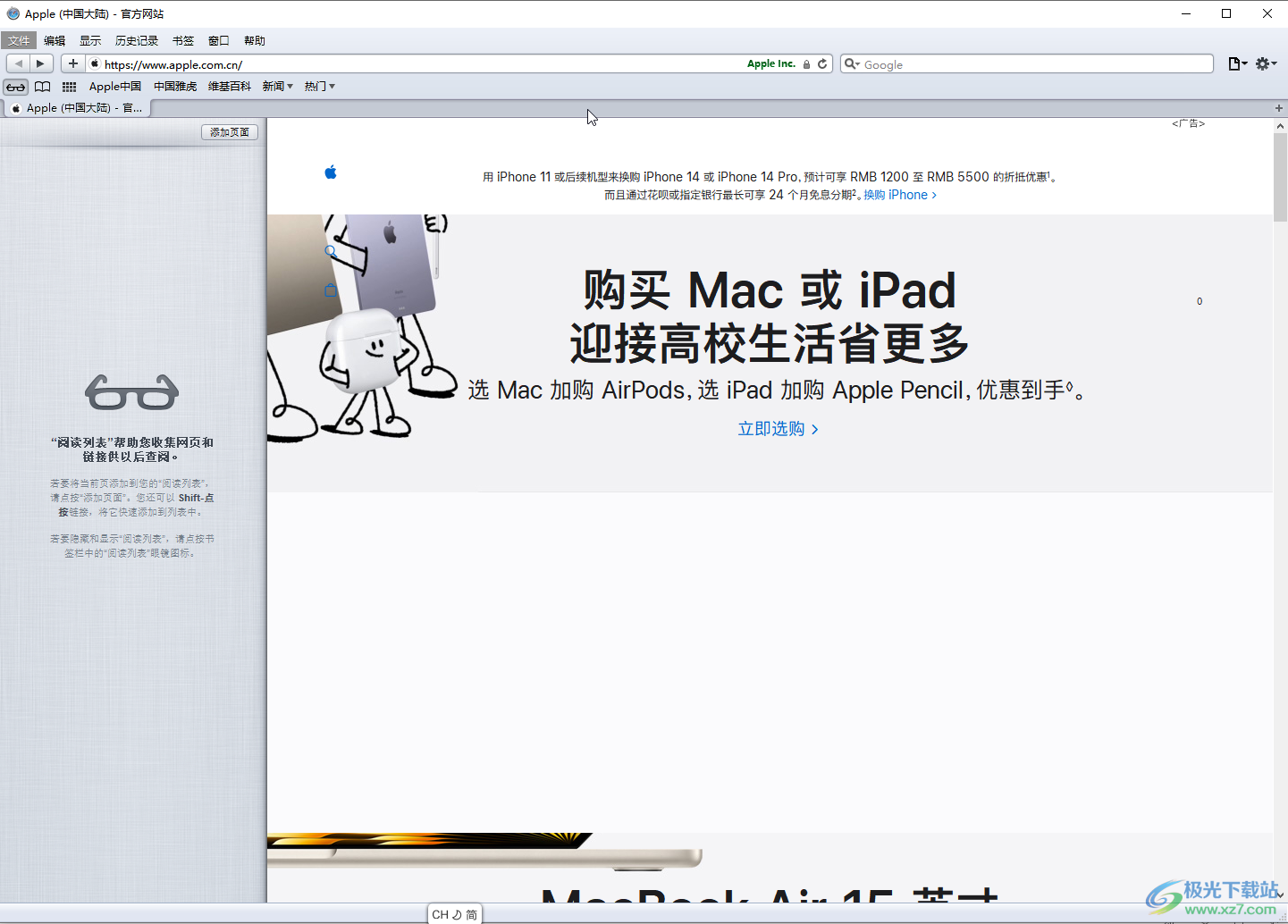Click the CH input language indicator
Viewport: 1288px width, 924px height.
click(440, 914)
